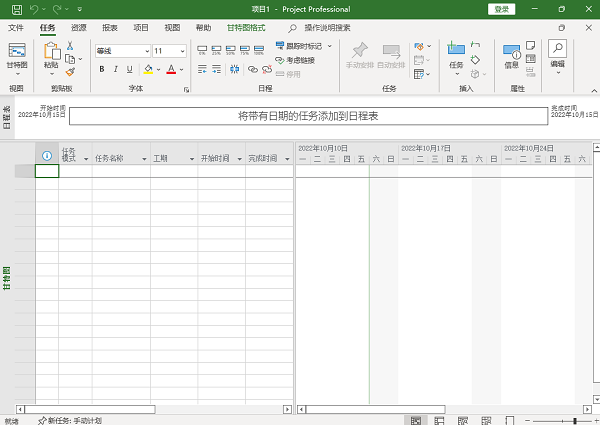
Task: Click the 登录 sign-in button
Action: pyautogui.click(x=501, y=9)
